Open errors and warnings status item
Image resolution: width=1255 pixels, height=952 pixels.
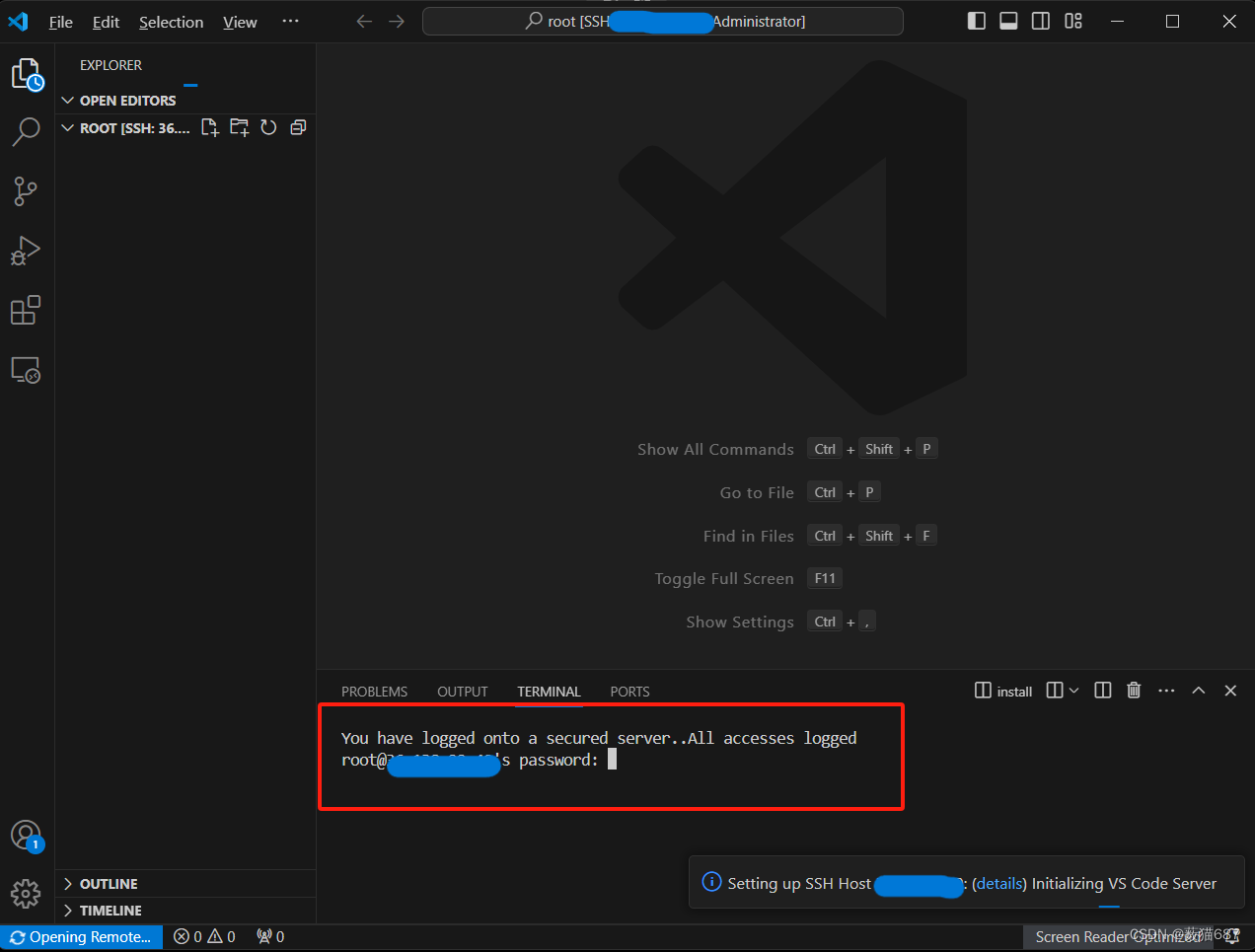tap(204, 937)
